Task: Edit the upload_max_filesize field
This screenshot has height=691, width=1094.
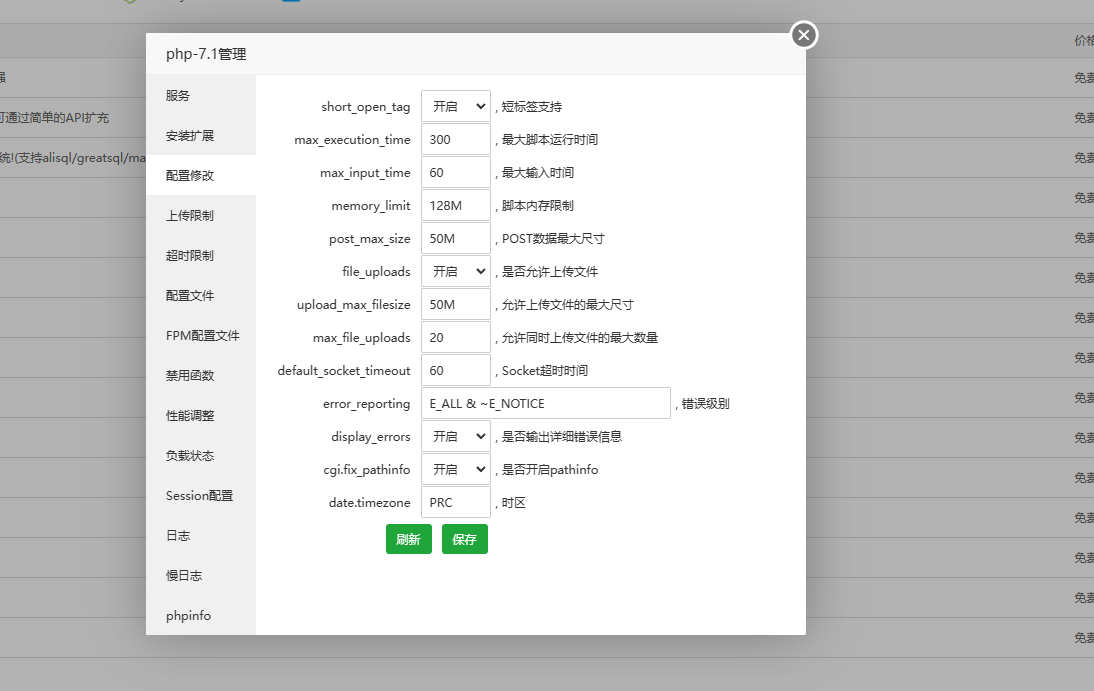Action: [456, 304]
